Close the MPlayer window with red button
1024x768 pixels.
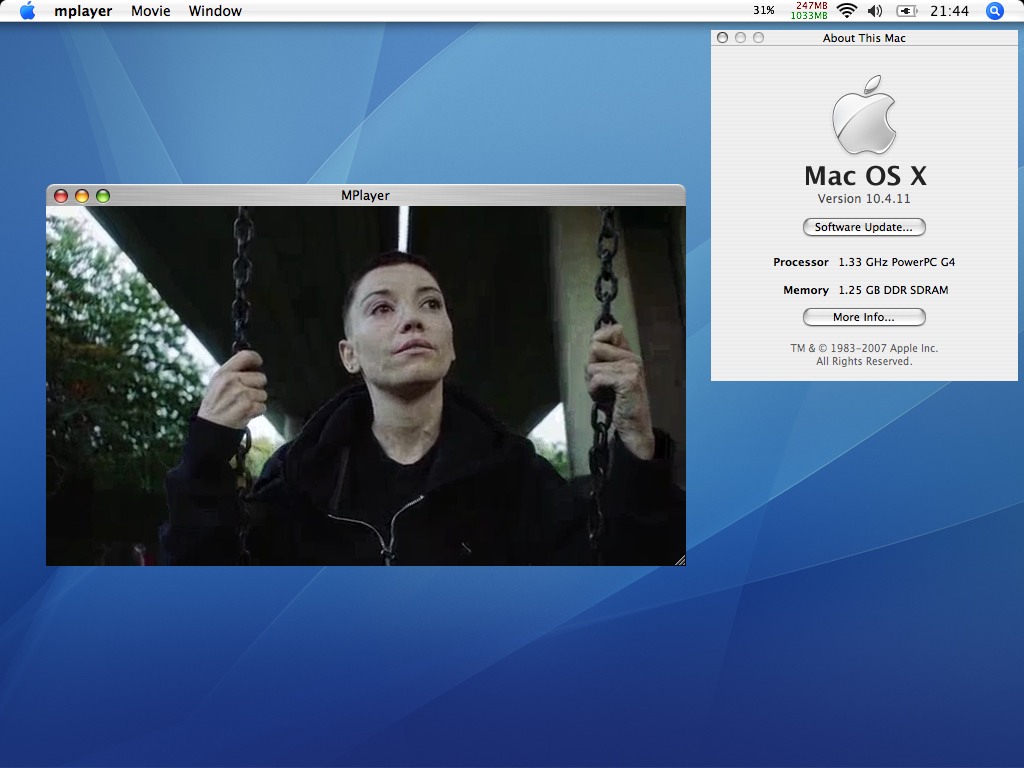[61, 196]
